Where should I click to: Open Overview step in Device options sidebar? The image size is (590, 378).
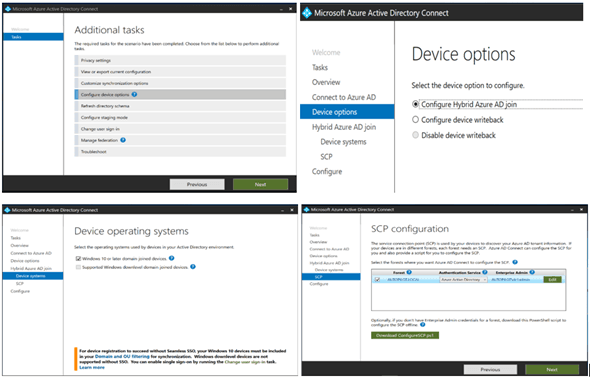tap(326, 82)
